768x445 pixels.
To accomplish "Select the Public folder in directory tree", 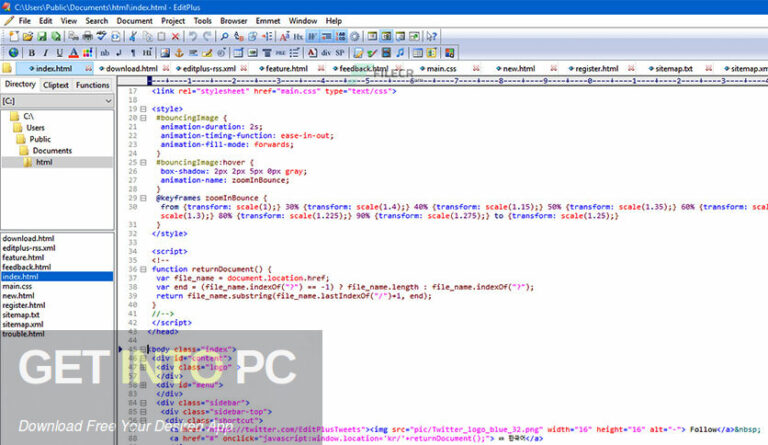I will coord(40,139).
